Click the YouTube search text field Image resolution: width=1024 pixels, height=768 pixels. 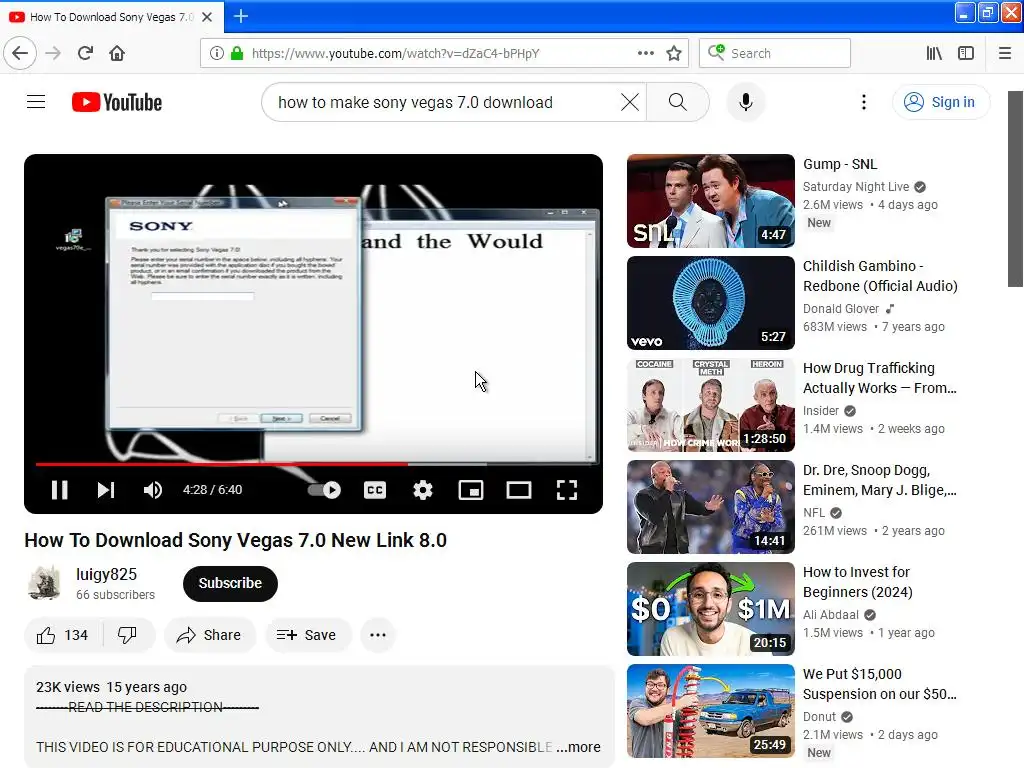pyautogui.click(x=447, y=103)
